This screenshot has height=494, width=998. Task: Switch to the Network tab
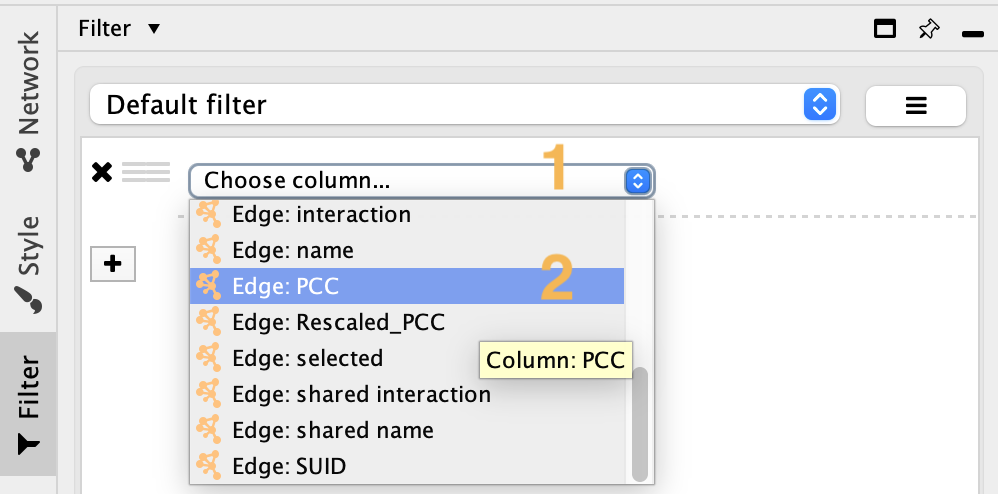click(x=28, y=100)
